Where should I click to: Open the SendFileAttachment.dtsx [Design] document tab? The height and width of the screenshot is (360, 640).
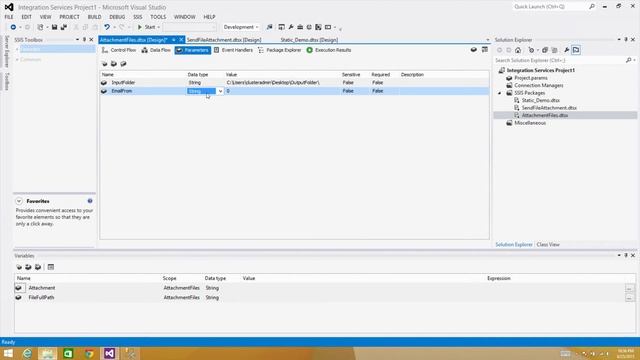(224, 40)
